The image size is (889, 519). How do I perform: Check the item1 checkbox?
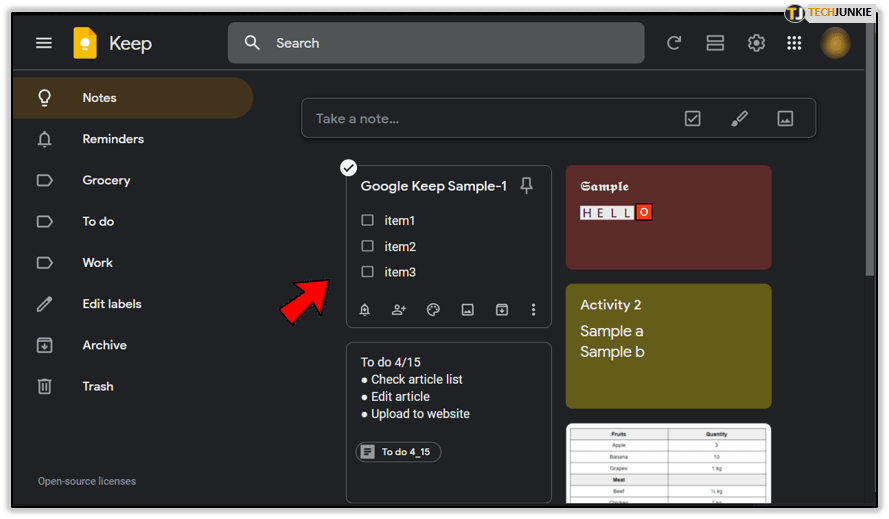(x=367, y=220)
